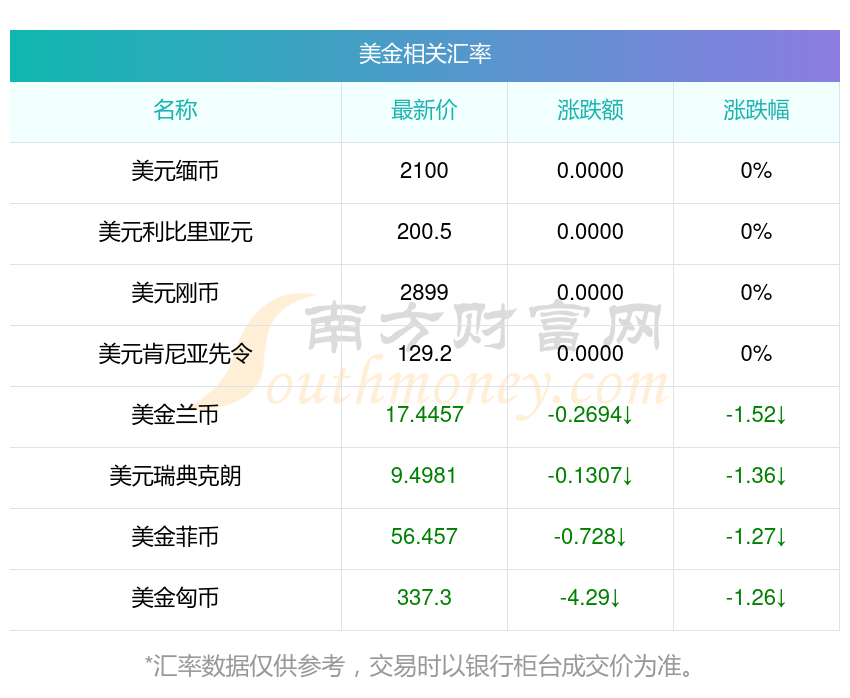850x698 pixels.
Task: Click the latest price 9.4981
Action: point(424,476)
